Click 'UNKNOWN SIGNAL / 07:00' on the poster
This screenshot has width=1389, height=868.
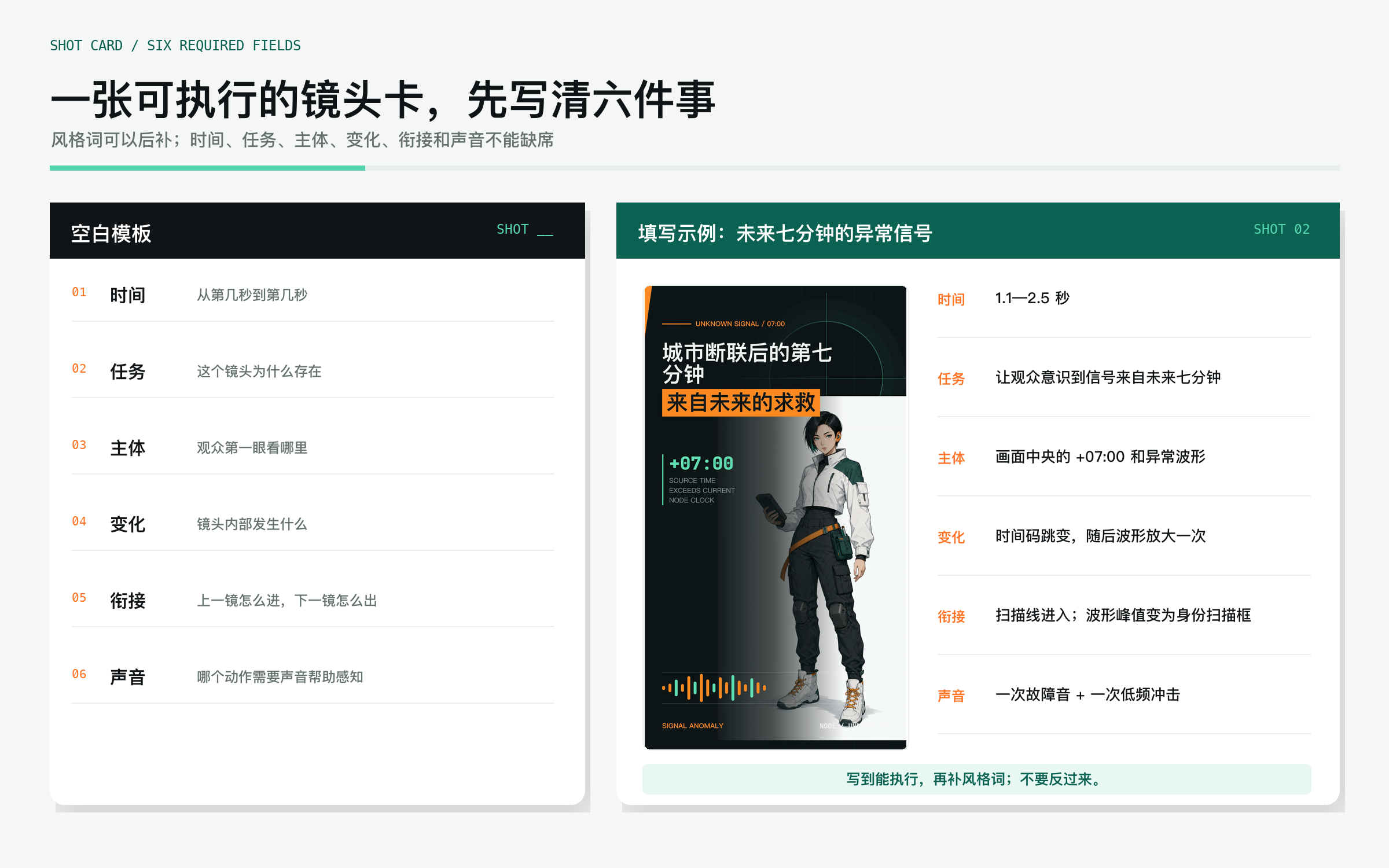coord(740,324)
